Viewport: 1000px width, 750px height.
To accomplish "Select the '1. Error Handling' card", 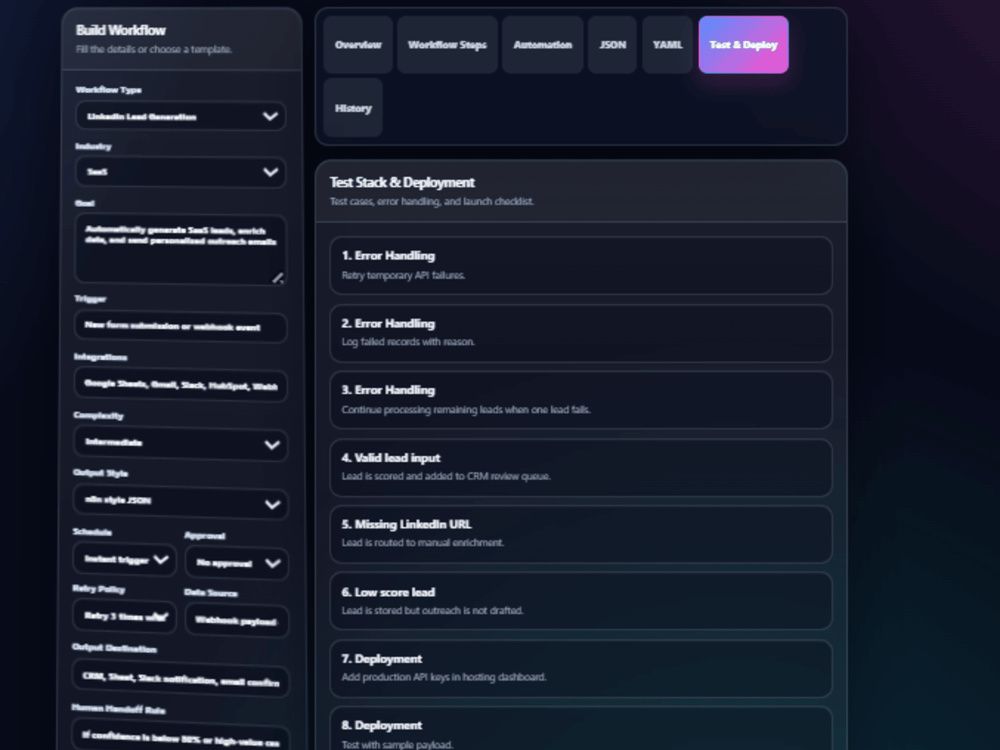I will coord(581,265).
